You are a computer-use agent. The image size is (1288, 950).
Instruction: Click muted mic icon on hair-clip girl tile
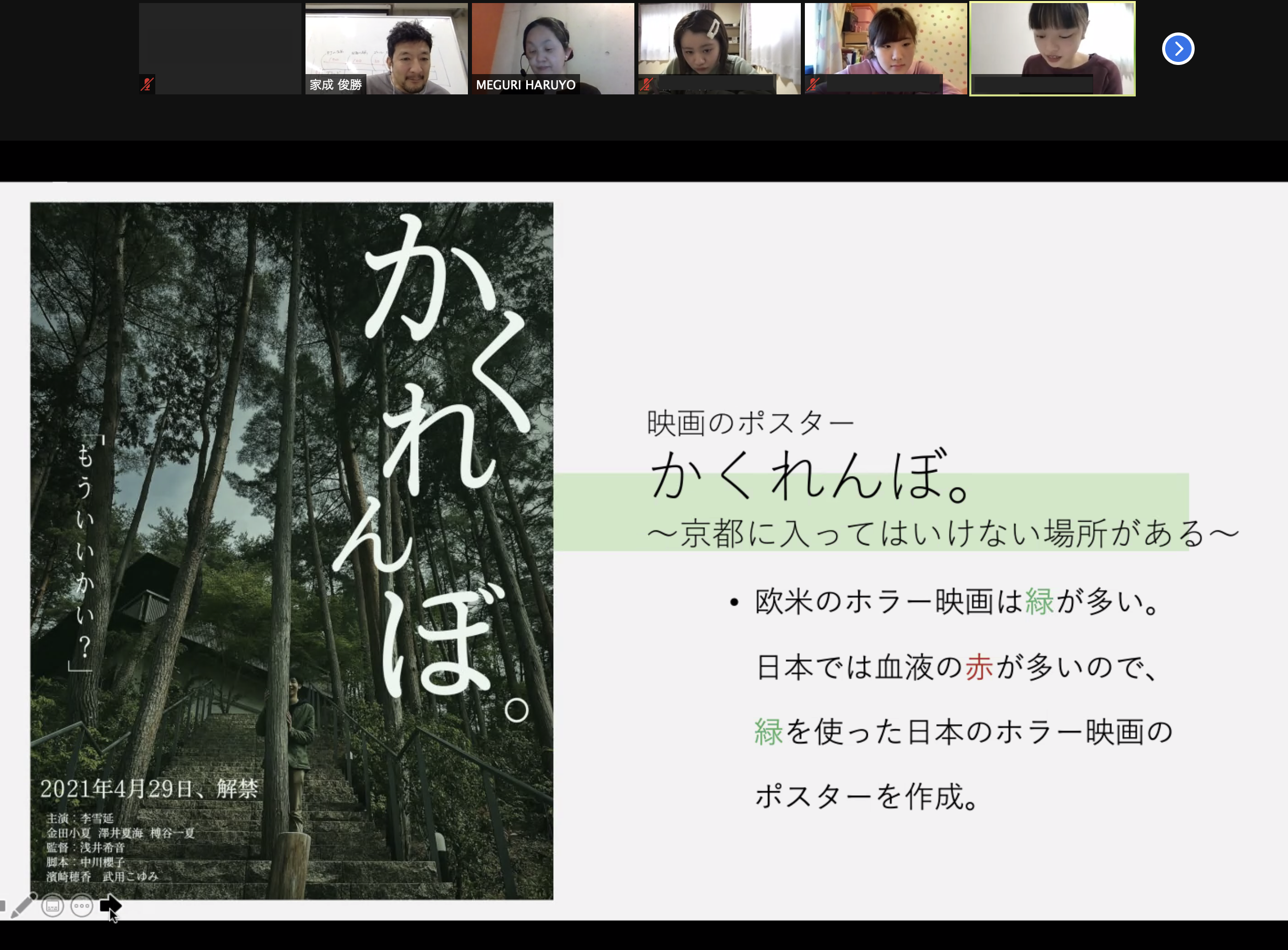point(647,85)
